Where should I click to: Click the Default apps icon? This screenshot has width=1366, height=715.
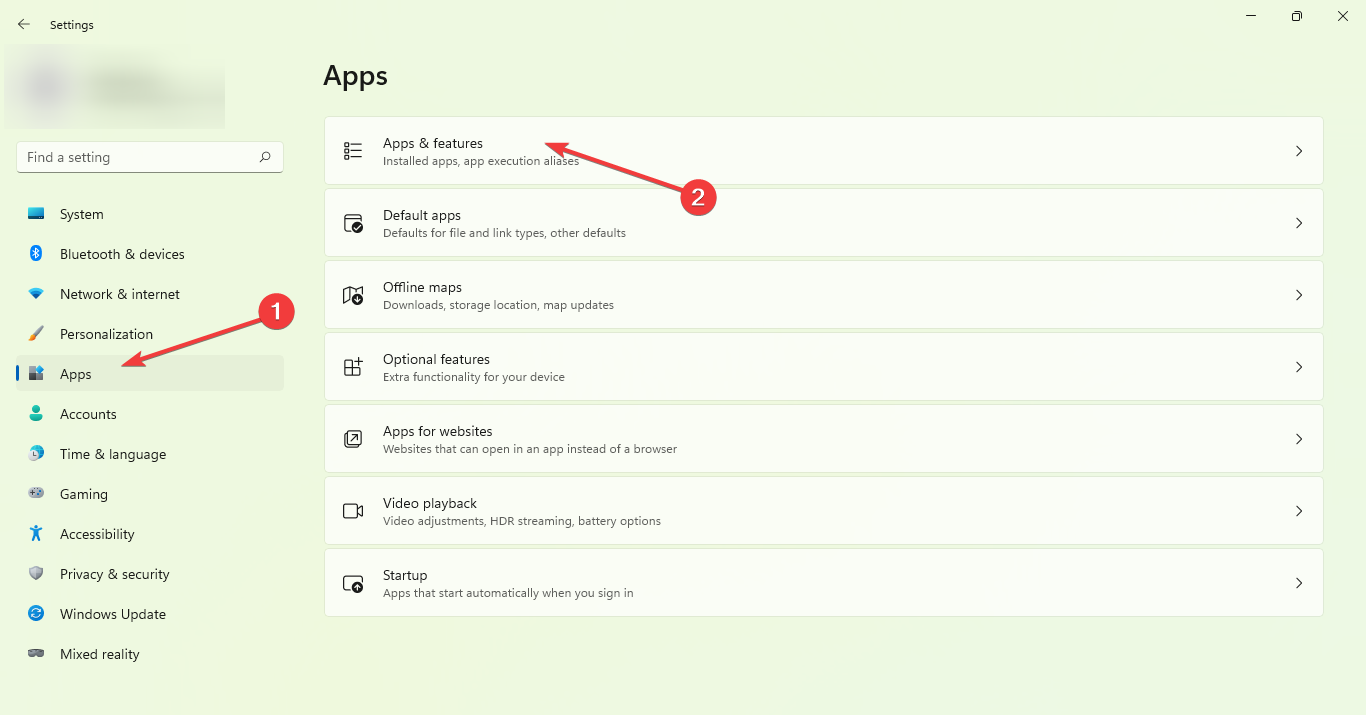click(353, 223)
